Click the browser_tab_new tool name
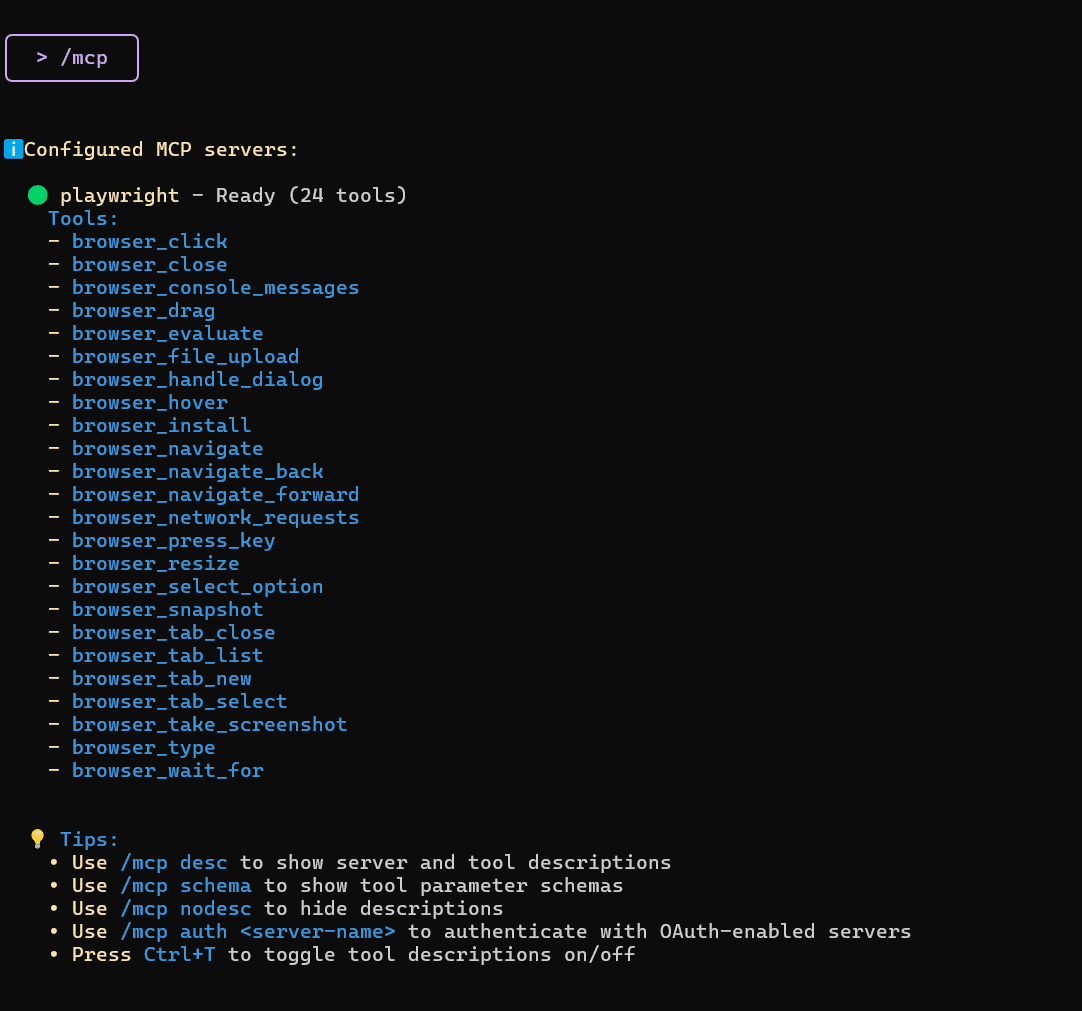Screen dimensions: 1082x1011 [161, 678]
